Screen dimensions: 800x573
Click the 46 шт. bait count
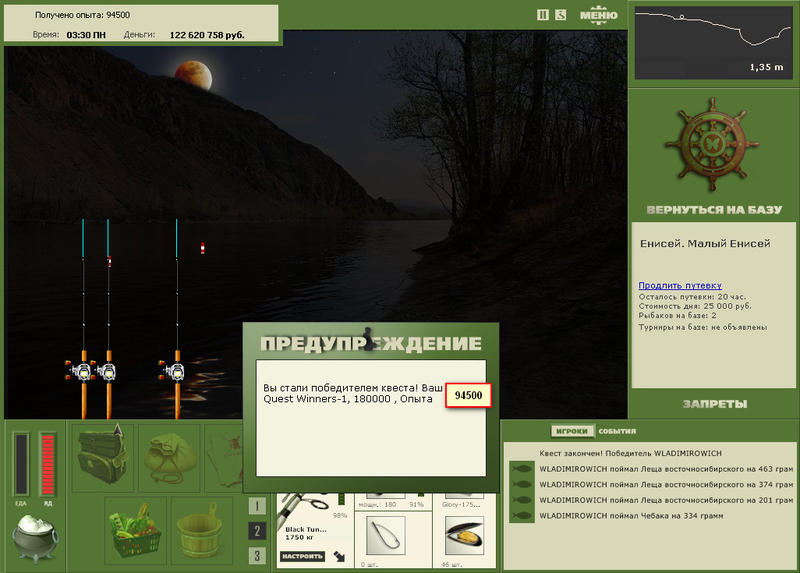click(x=451, y=564)
